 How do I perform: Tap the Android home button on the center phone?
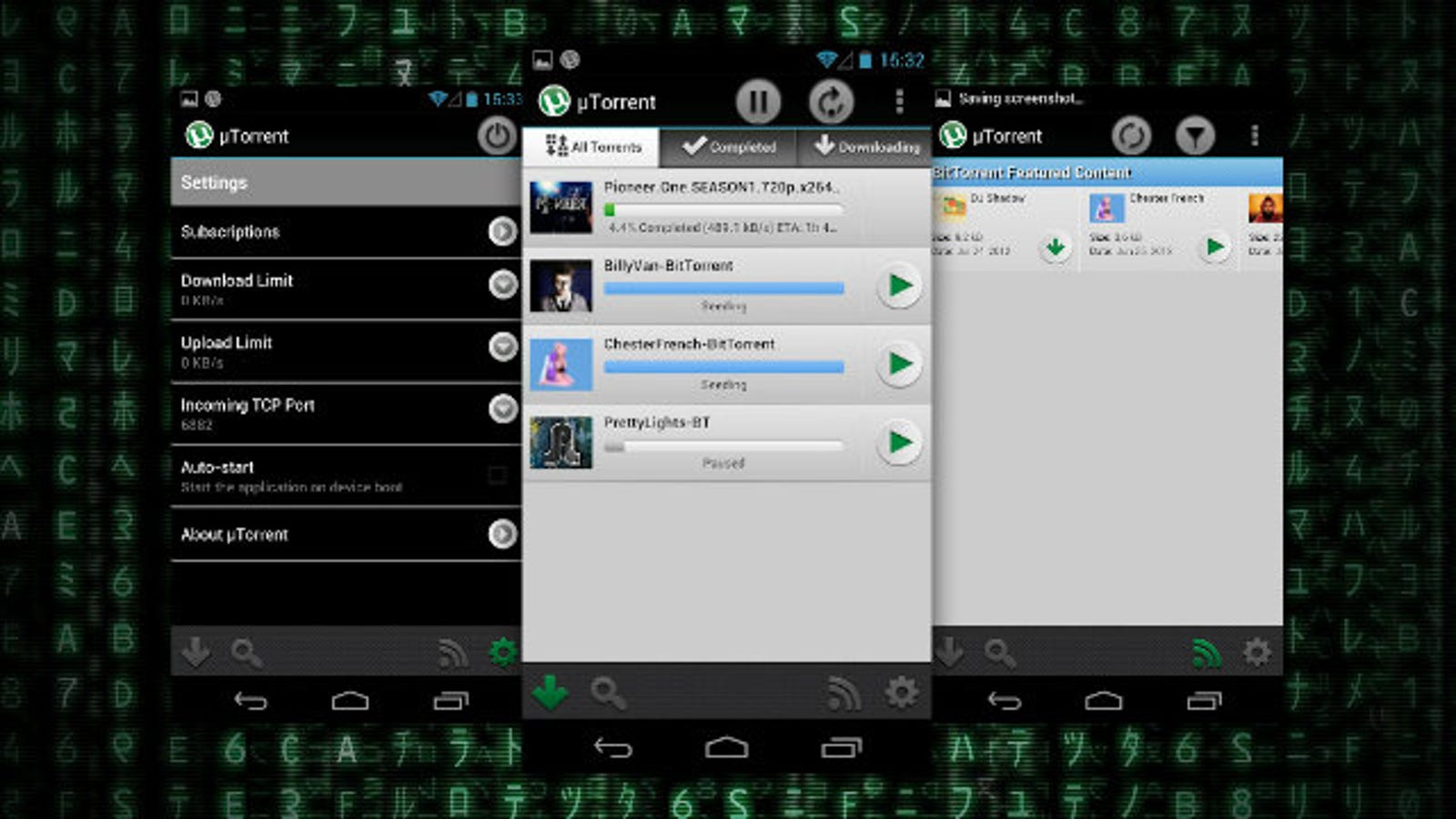[726, 748]
